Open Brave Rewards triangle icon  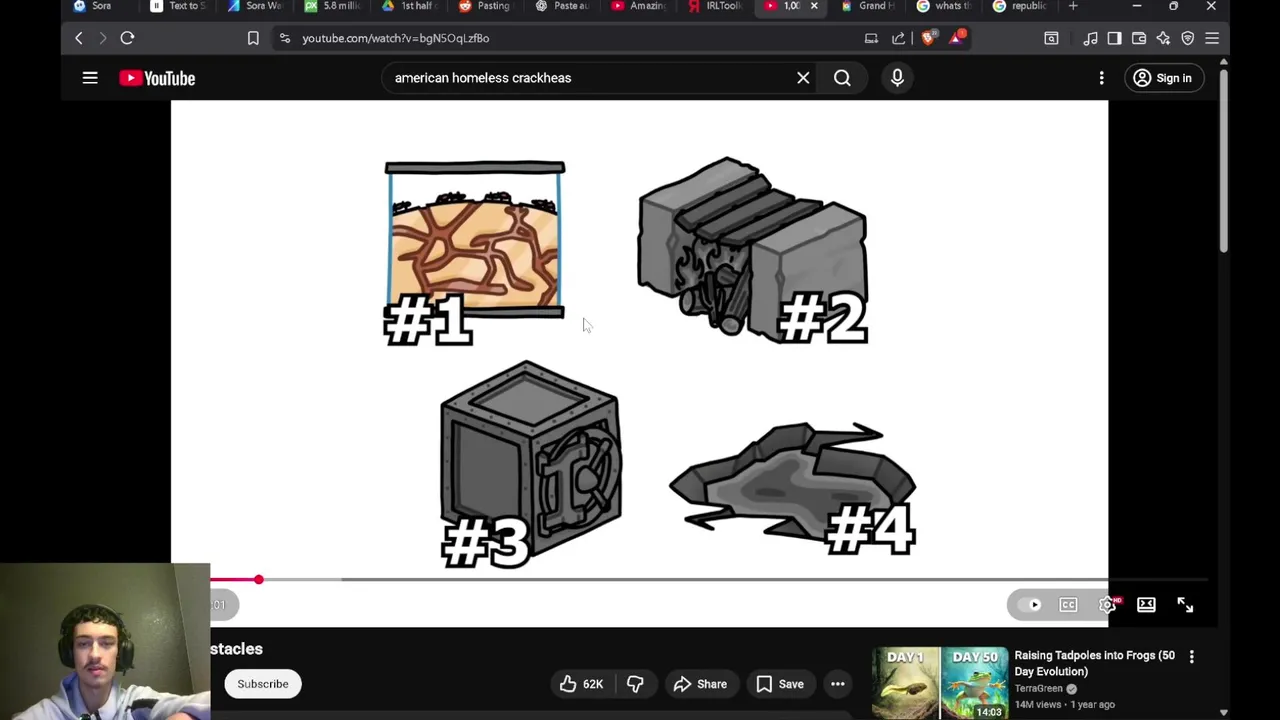point(958,38)
